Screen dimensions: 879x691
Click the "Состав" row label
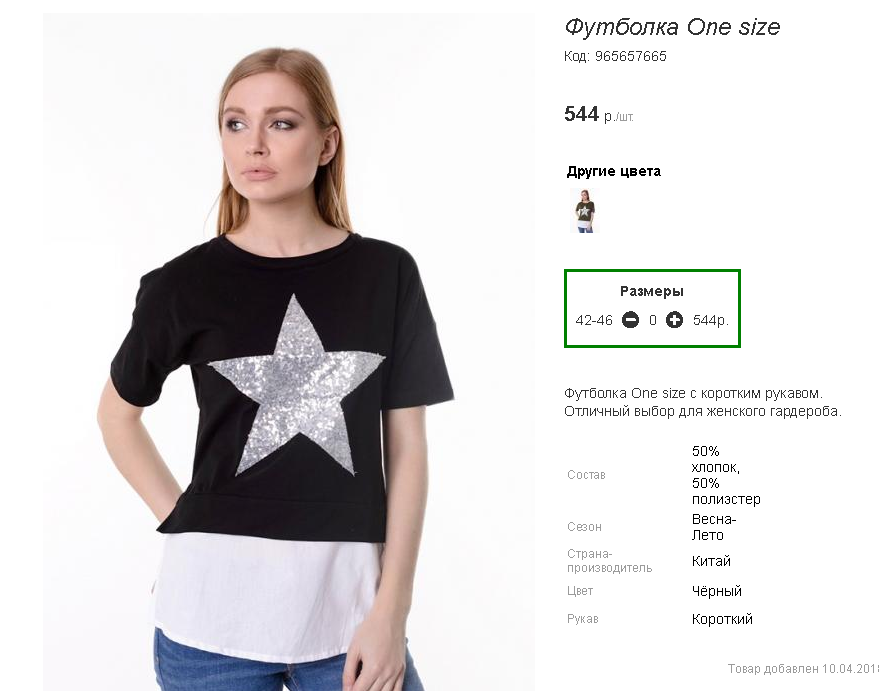click(x=586, y=475)
